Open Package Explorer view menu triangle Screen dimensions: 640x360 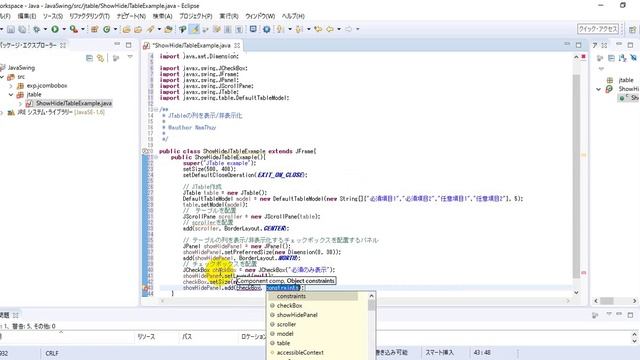point(130,57)
